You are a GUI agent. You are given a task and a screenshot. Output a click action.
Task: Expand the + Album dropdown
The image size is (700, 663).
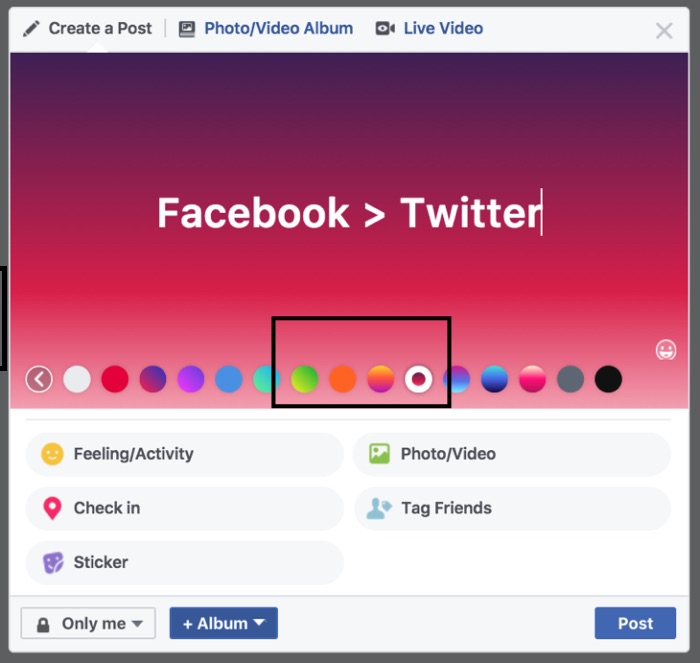click(x=224, y=623)
